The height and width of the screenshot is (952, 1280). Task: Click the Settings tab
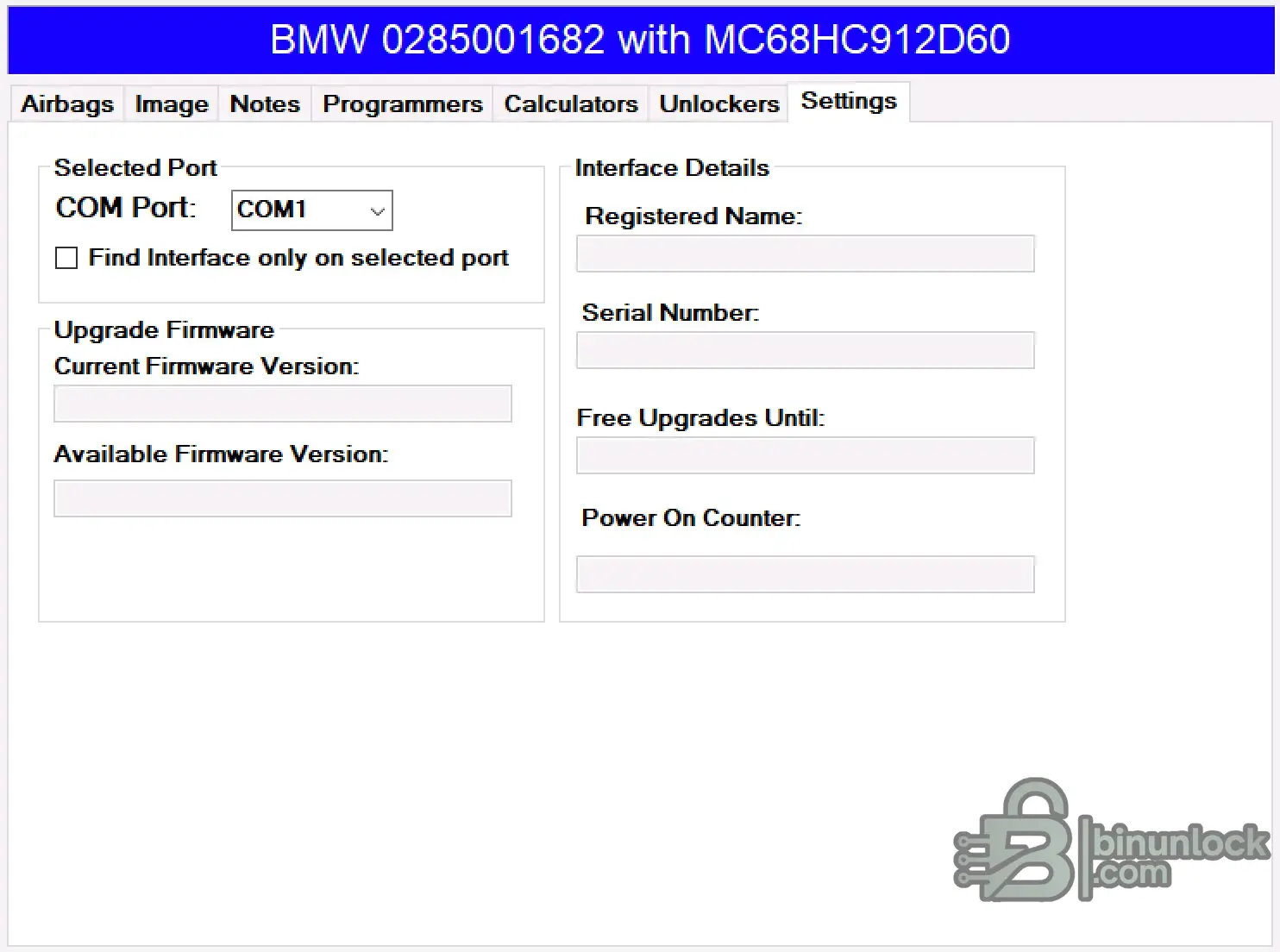pos(849,102)
